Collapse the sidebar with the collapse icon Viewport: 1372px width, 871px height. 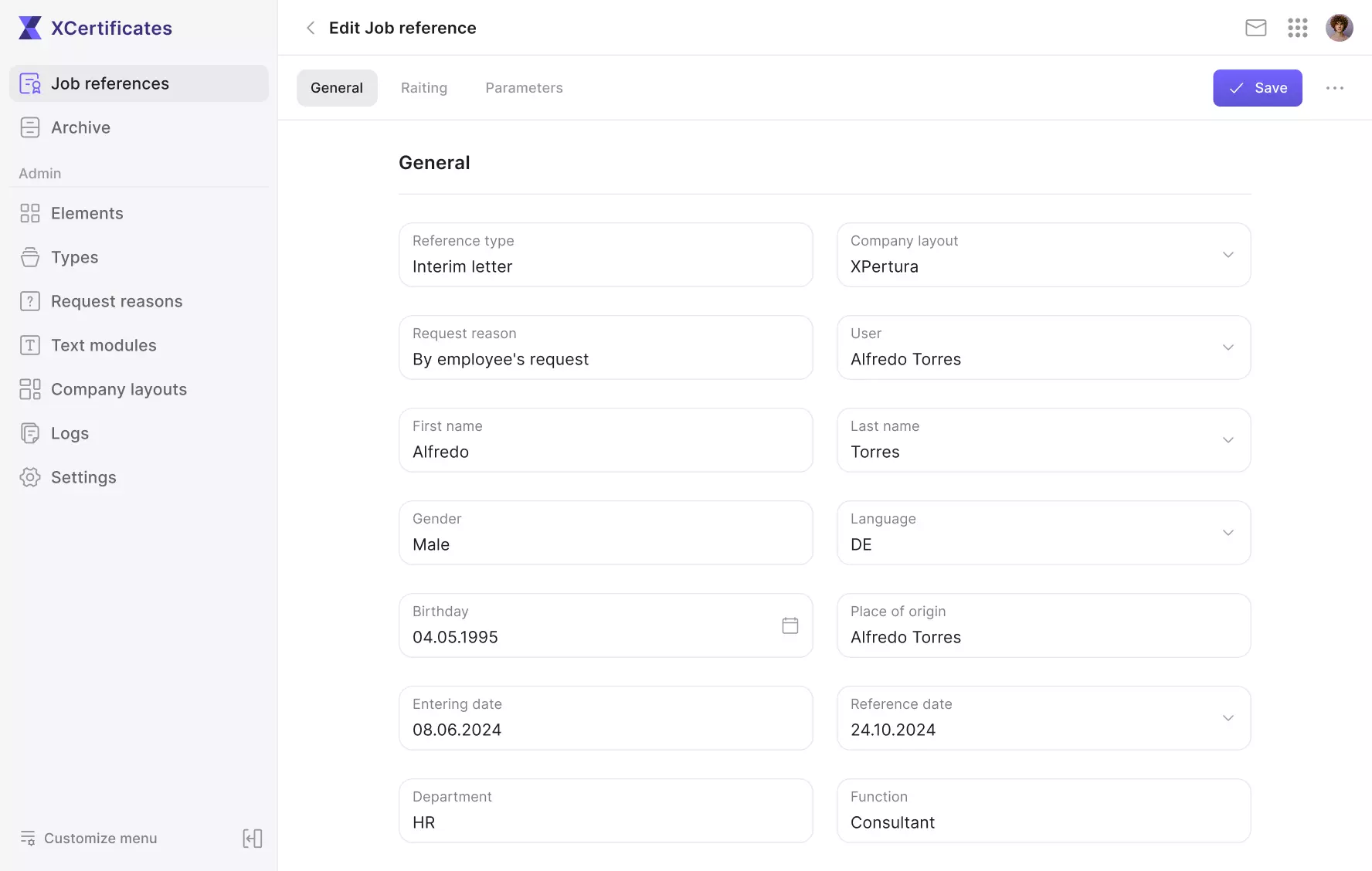tap(253, 839)
